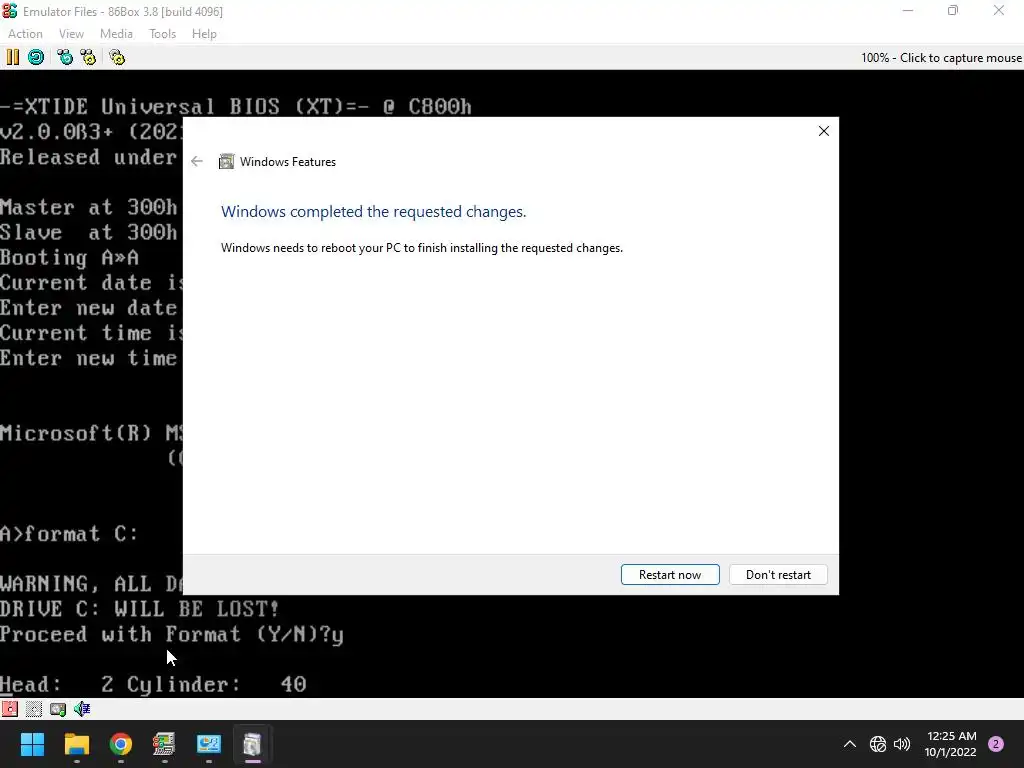Click the taskbar clock showing 12:25 AM
Image resolution: width=1024 pixels, height=768 pixels.
coord(951,744)
